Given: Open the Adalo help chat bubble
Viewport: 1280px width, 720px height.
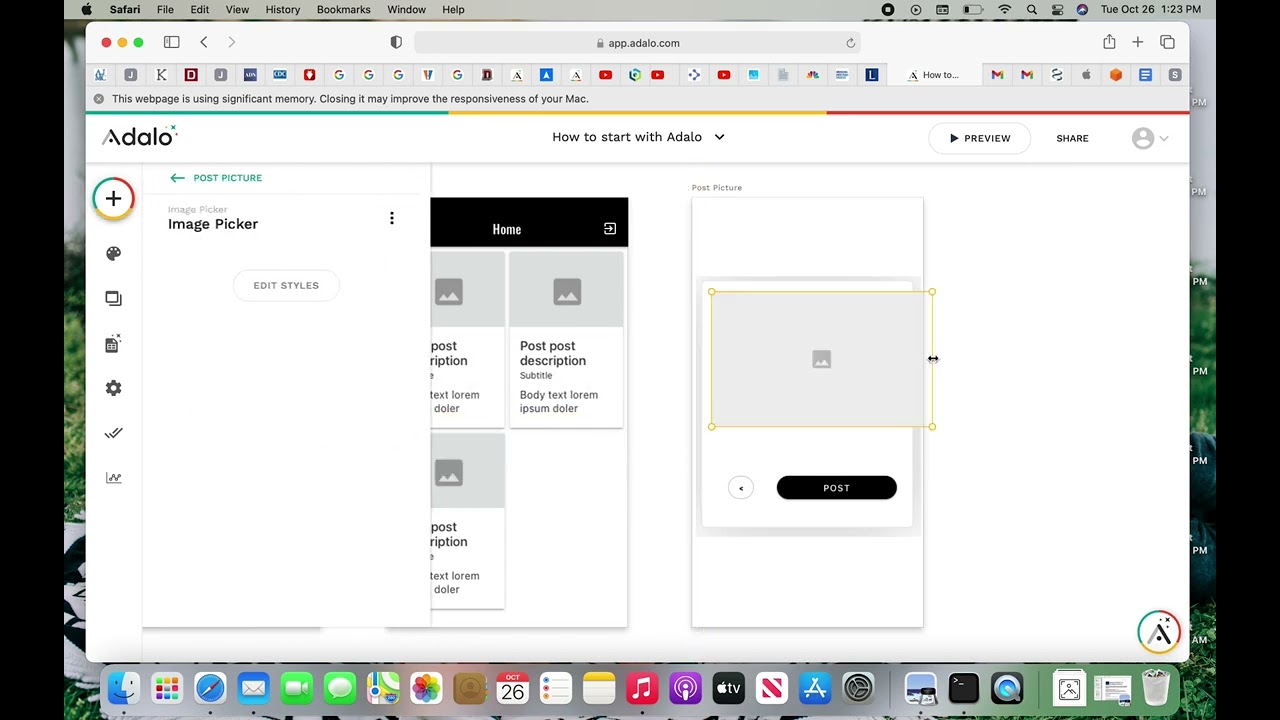Looking at the screenshot, I should tap(1159, 632).
